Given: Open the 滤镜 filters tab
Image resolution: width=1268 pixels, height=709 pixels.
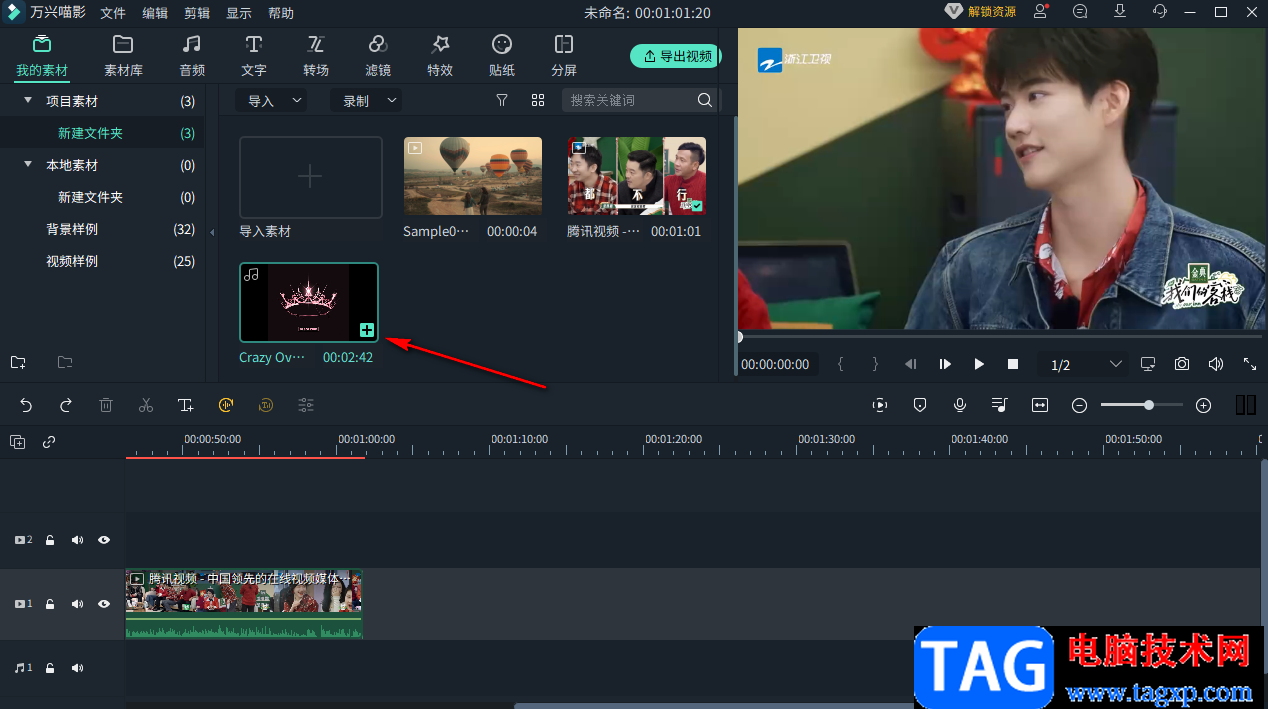Looking at the screenshot, I should pyautogui.click(x=378, y=56).
